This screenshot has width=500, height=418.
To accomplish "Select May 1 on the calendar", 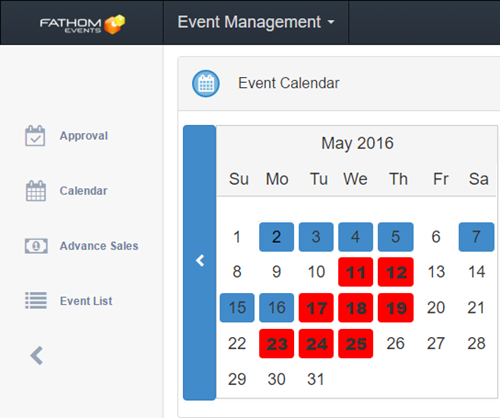I will coord(237,237).
